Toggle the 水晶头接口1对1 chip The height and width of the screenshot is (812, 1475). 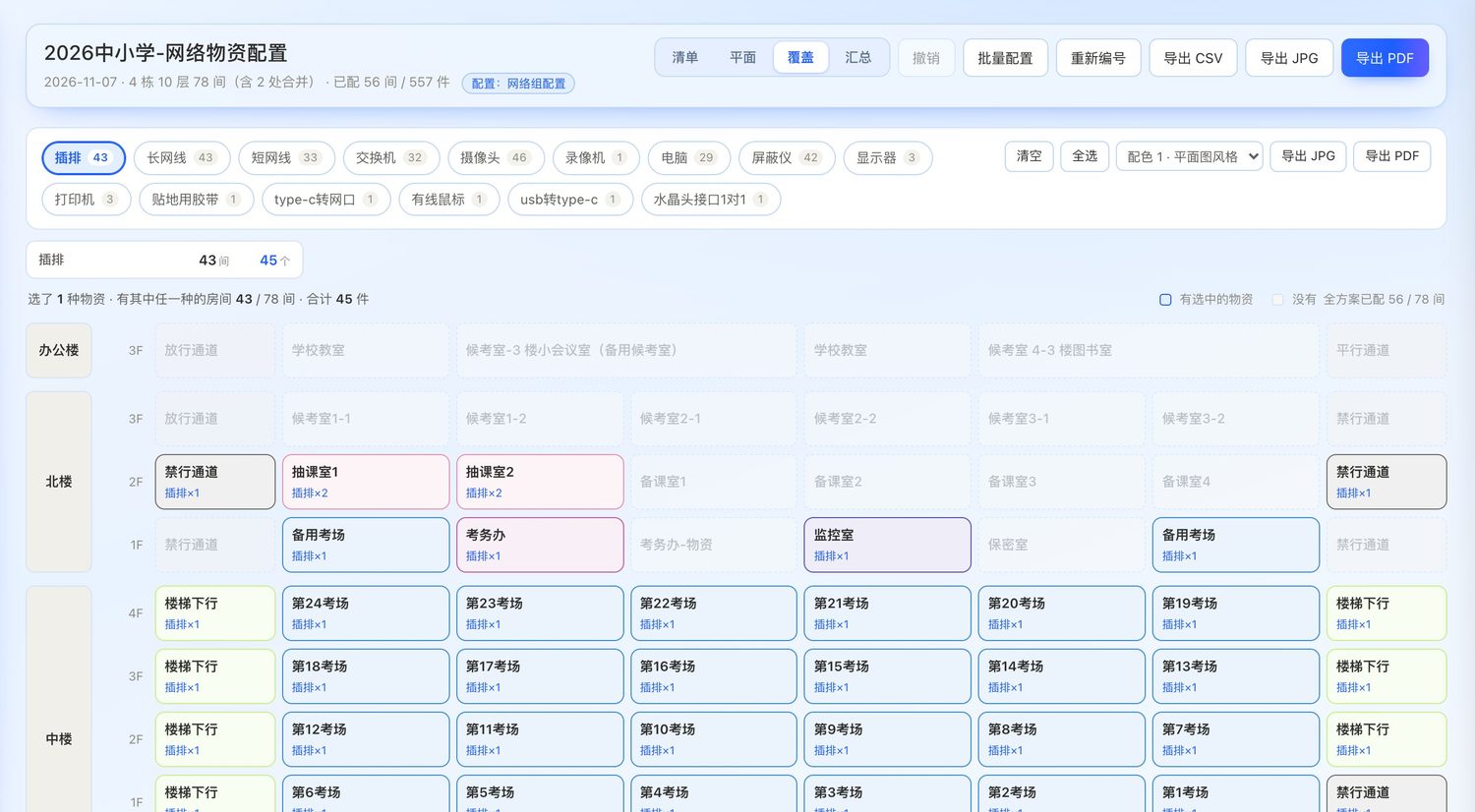point(711,199)
